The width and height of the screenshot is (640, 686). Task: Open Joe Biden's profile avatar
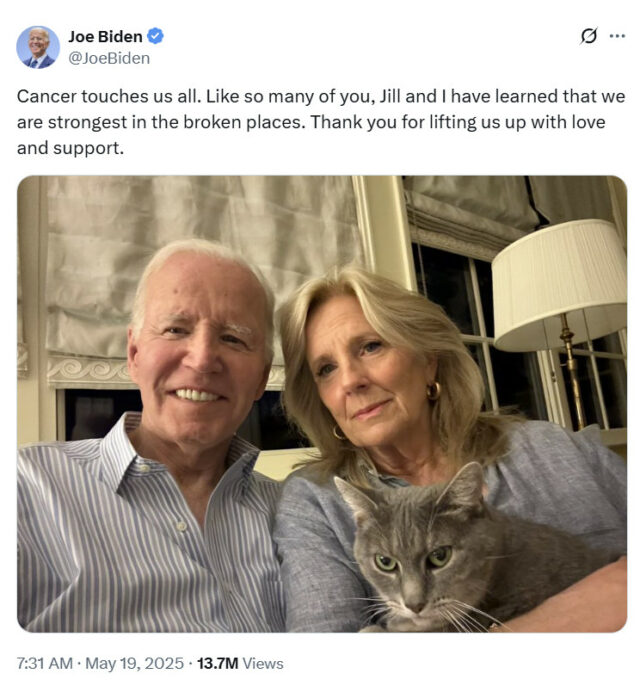[38, 47]
